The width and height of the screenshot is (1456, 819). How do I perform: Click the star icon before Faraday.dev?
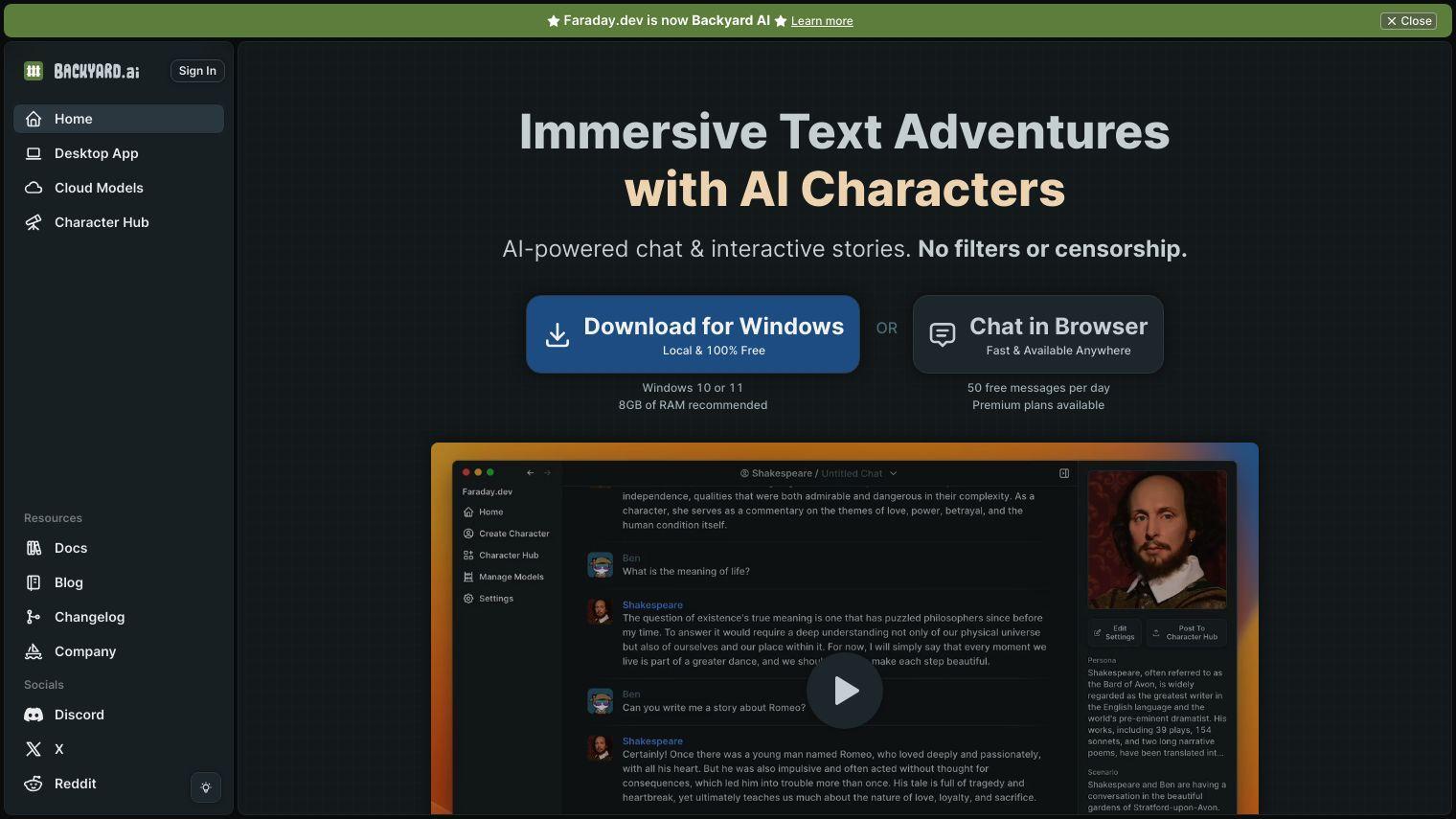(553, 21)
